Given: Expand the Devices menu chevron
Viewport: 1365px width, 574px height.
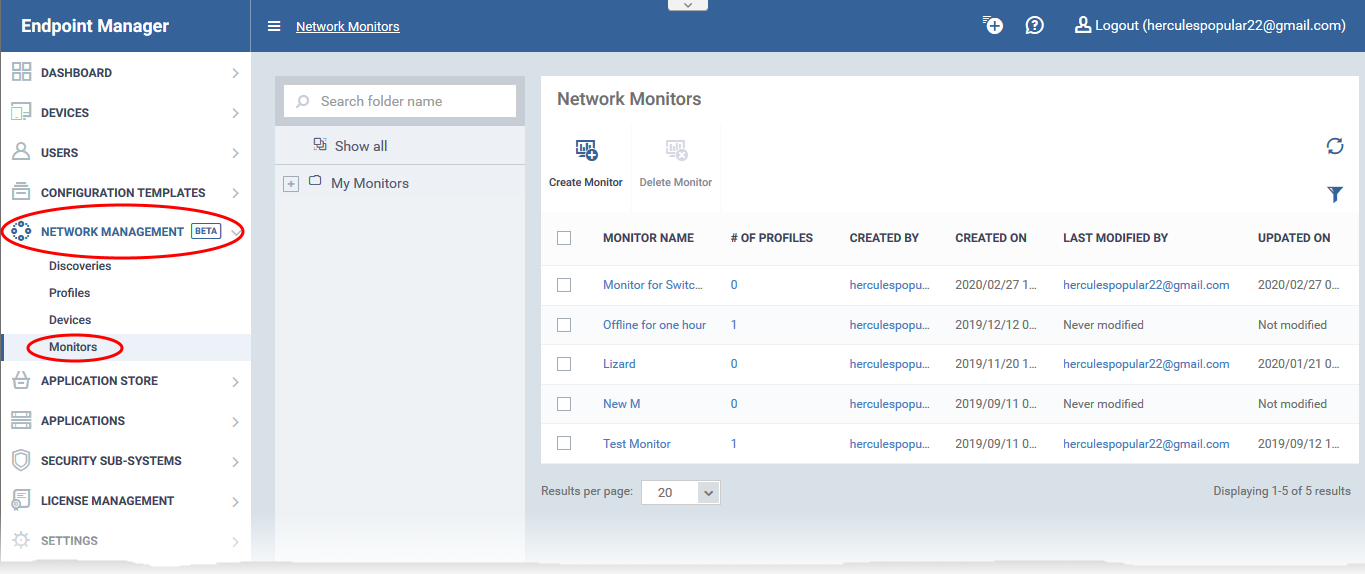Looking at the screenshot, I should click(235, 113).
